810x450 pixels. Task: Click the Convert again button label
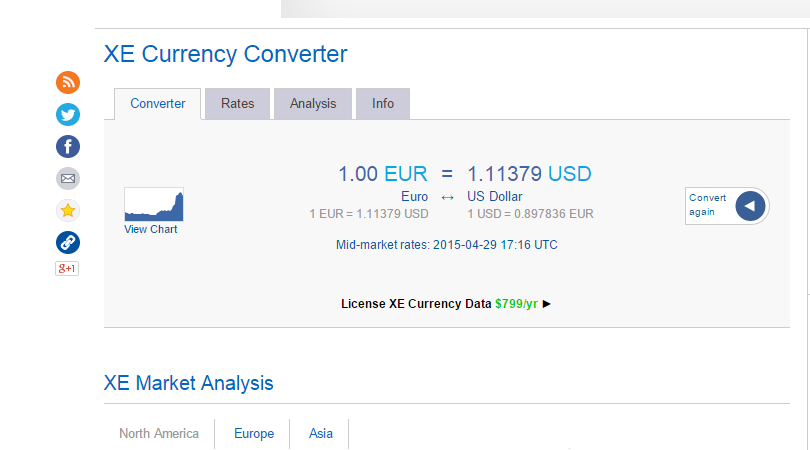tap(707, 205)
